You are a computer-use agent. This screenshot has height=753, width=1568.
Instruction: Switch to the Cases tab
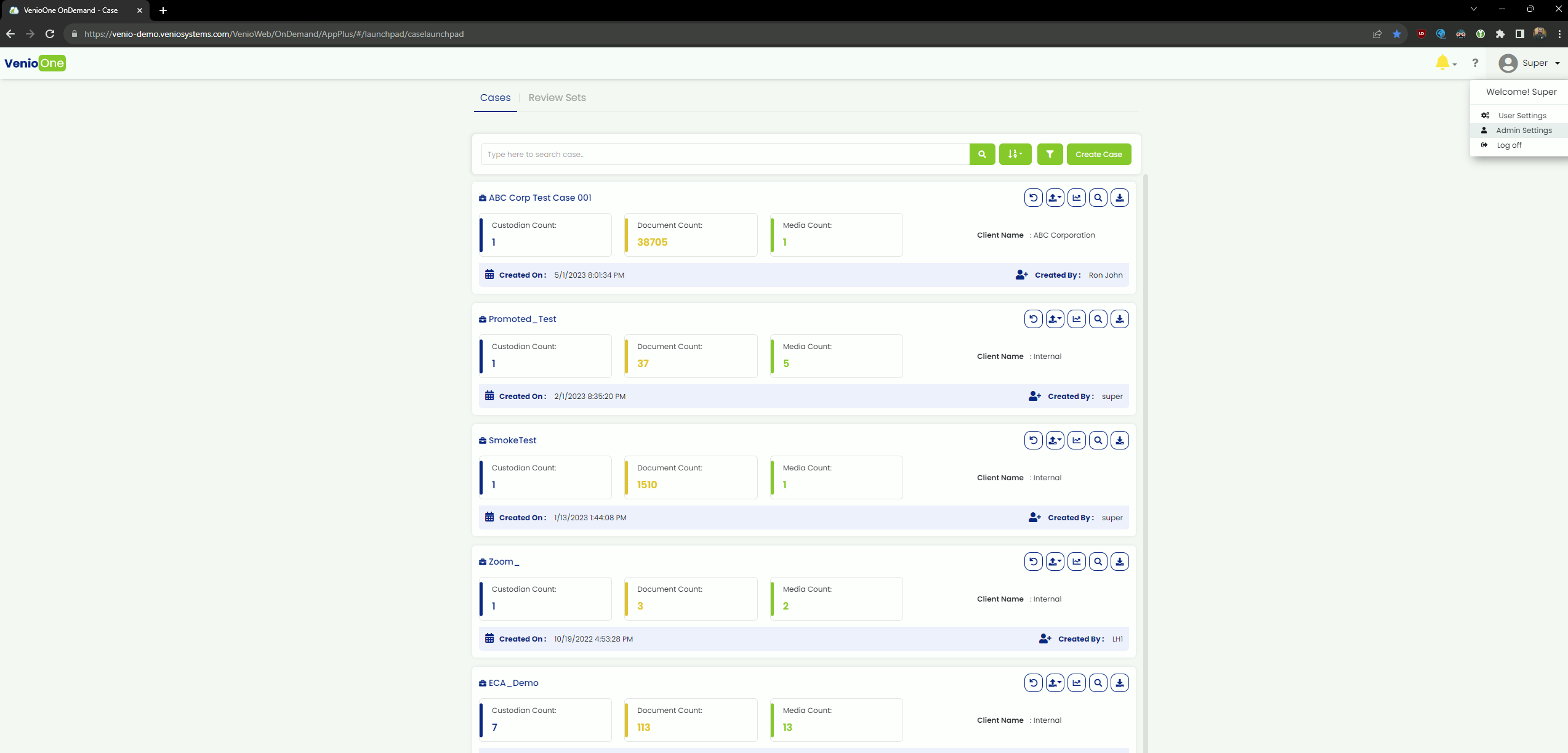tap(495, 98)
